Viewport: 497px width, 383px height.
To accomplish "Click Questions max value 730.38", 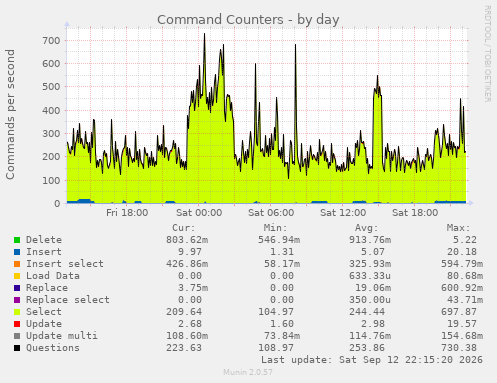I will [459, 348].
